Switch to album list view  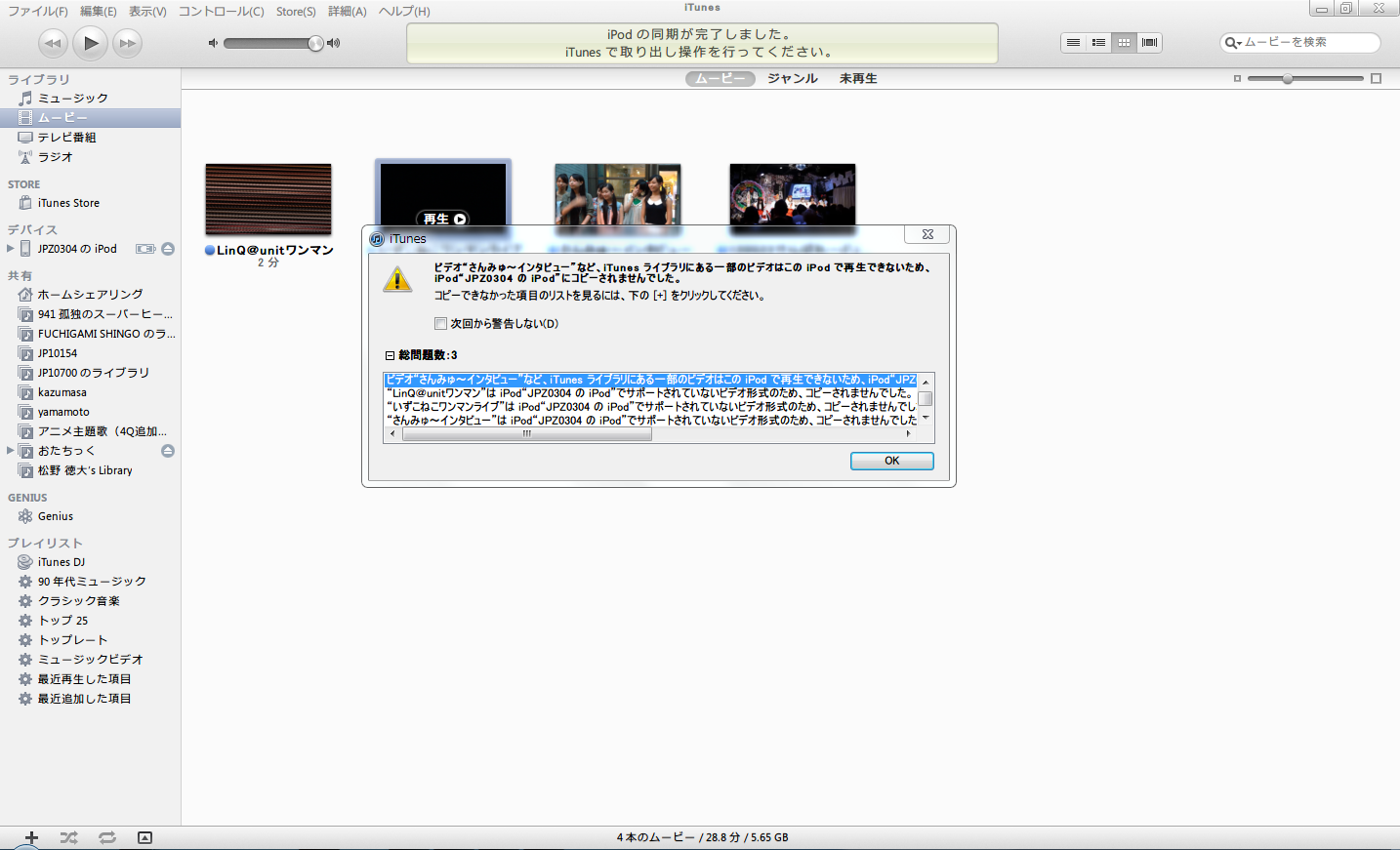(1098, 42)
